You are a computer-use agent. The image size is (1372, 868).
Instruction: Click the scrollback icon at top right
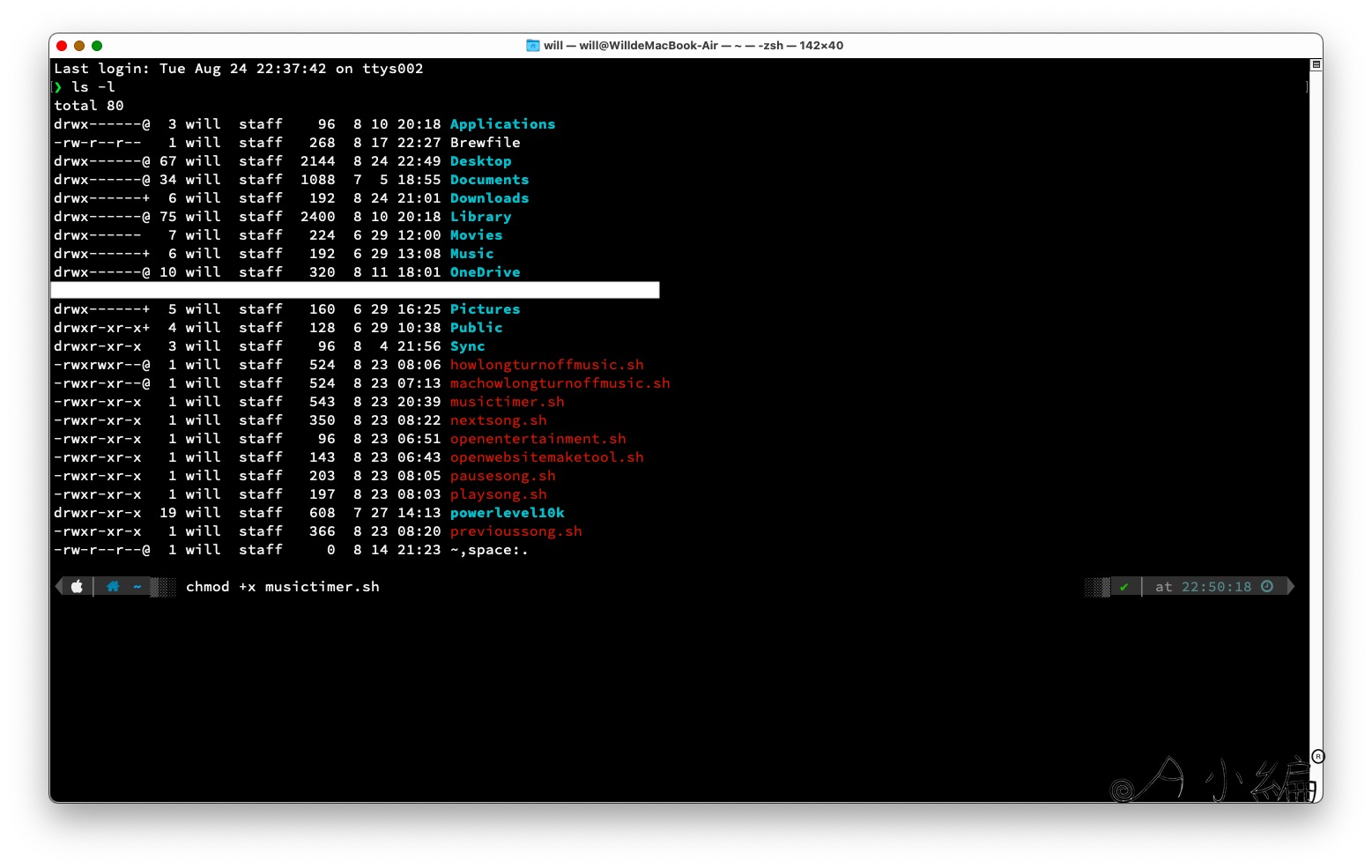click(x=1316, y=65)
